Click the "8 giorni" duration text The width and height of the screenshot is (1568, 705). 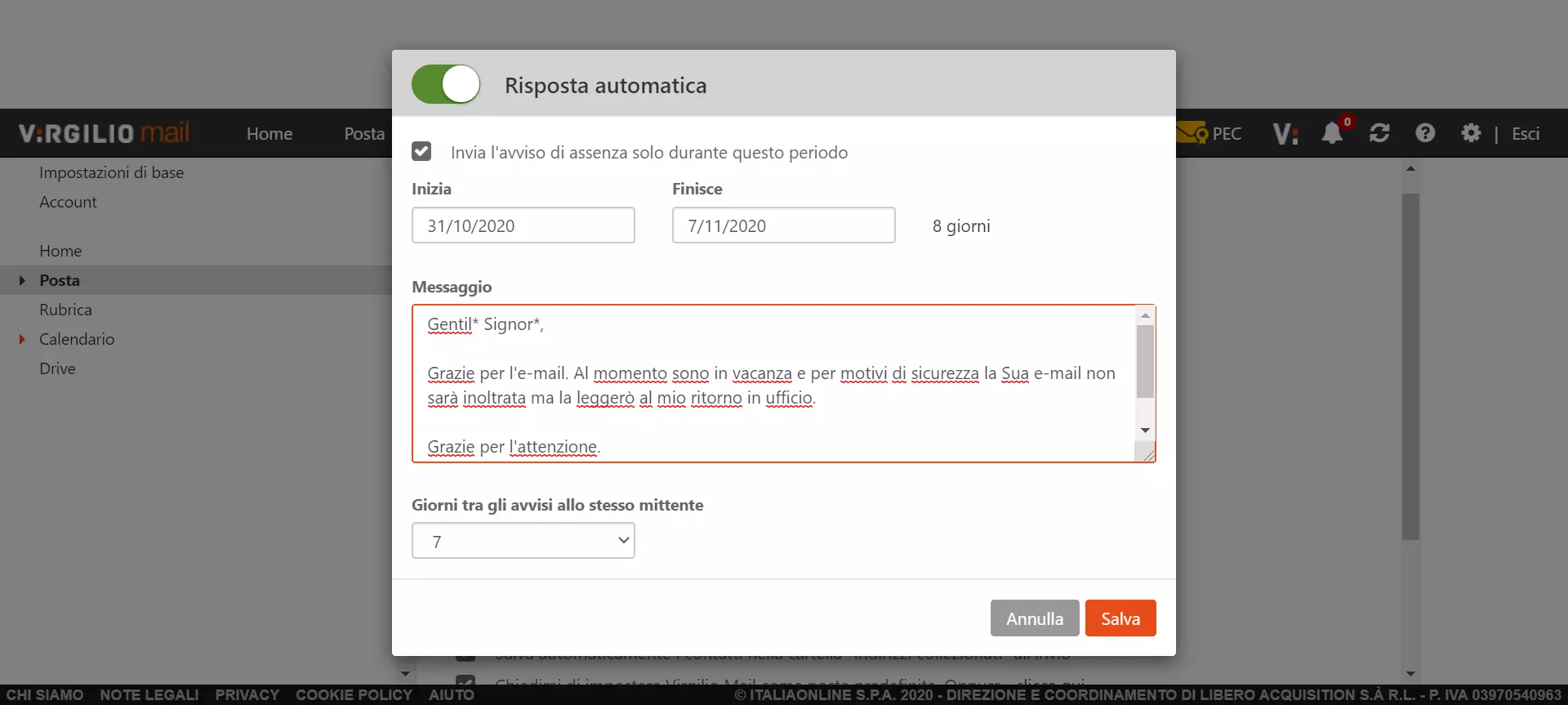961,226
